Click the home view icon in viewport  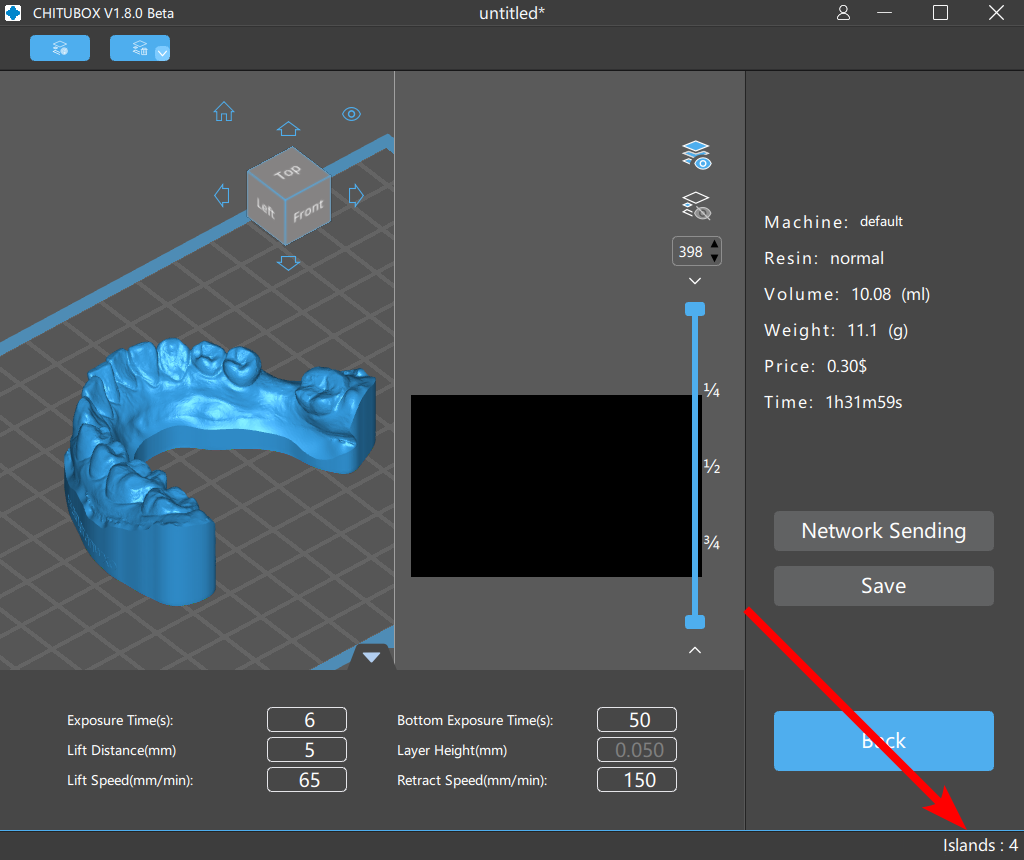[x=224, y=112]
